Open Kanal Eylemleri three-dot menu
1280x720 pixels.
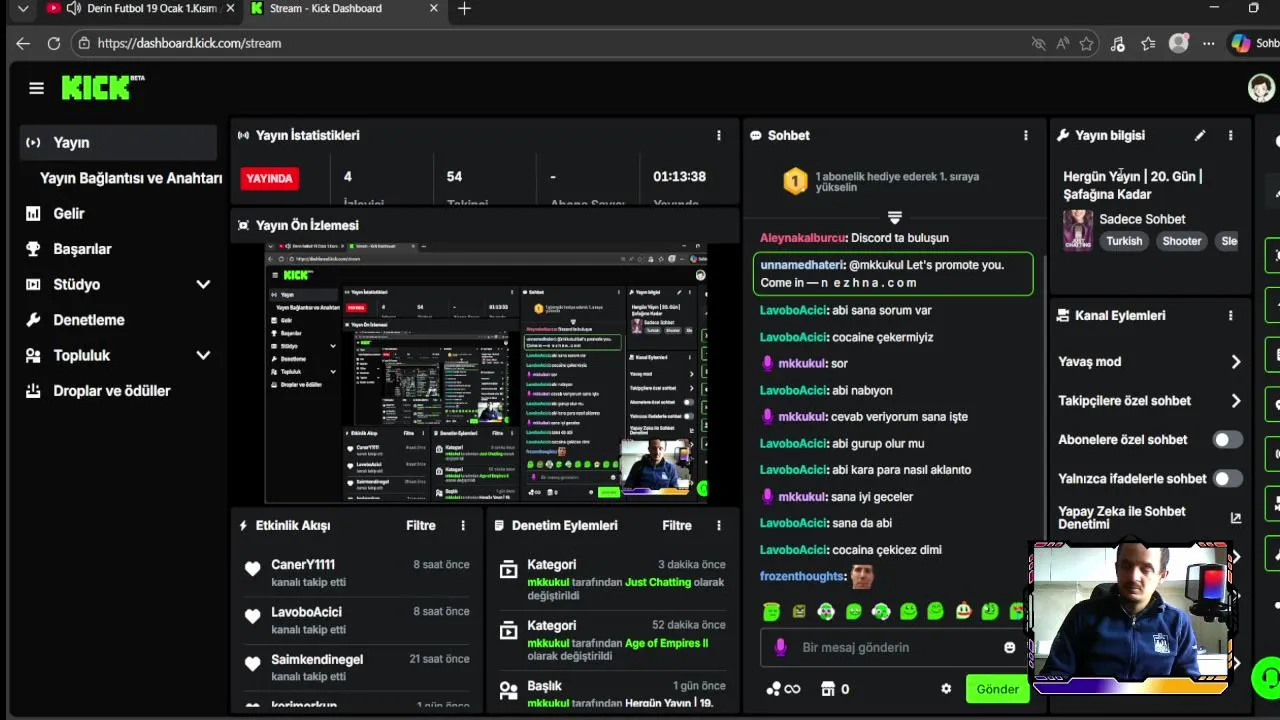[x=1230, y=315]
